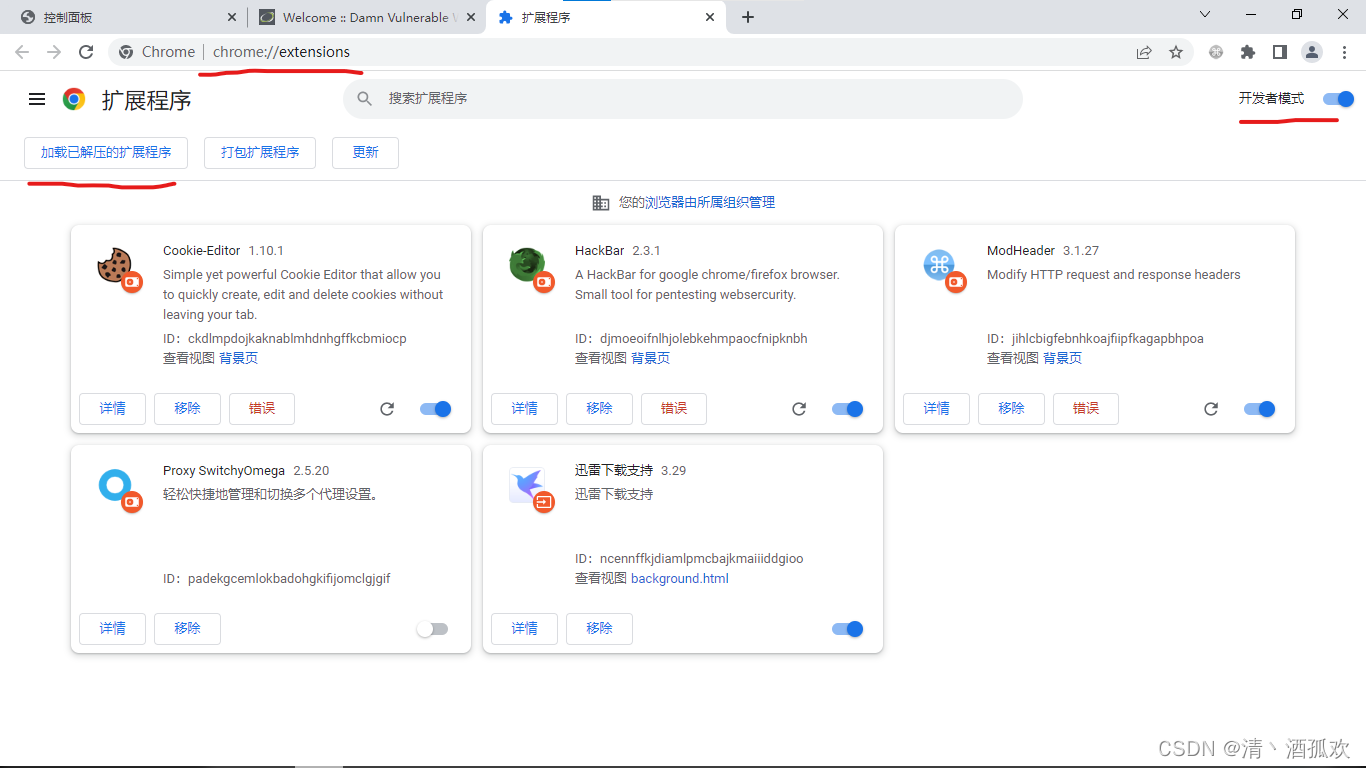Click 浏览器由所属组织管理 link

(710, 203)
